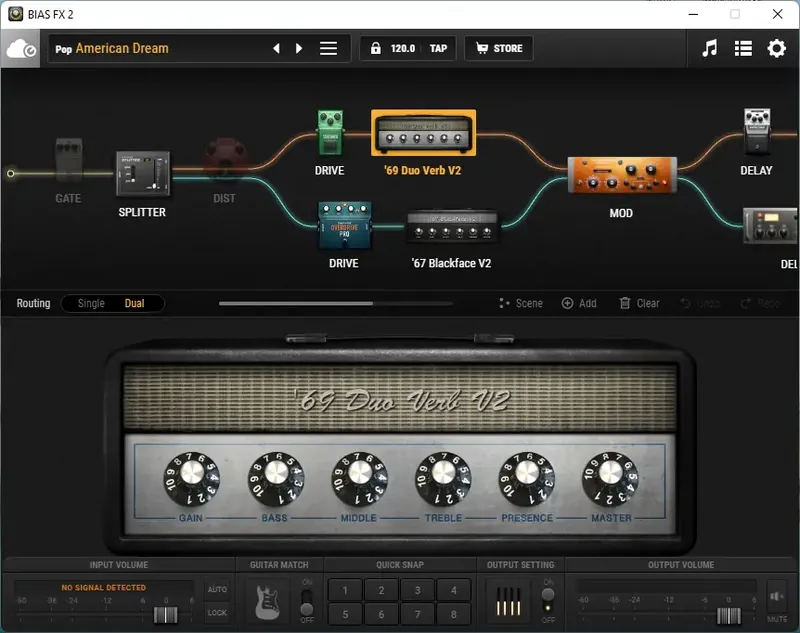This screenshot has height=633, width=800.
Task: Mute output with MUTE speaker icon
Action: pyautogui.click(x=777, y=597)
